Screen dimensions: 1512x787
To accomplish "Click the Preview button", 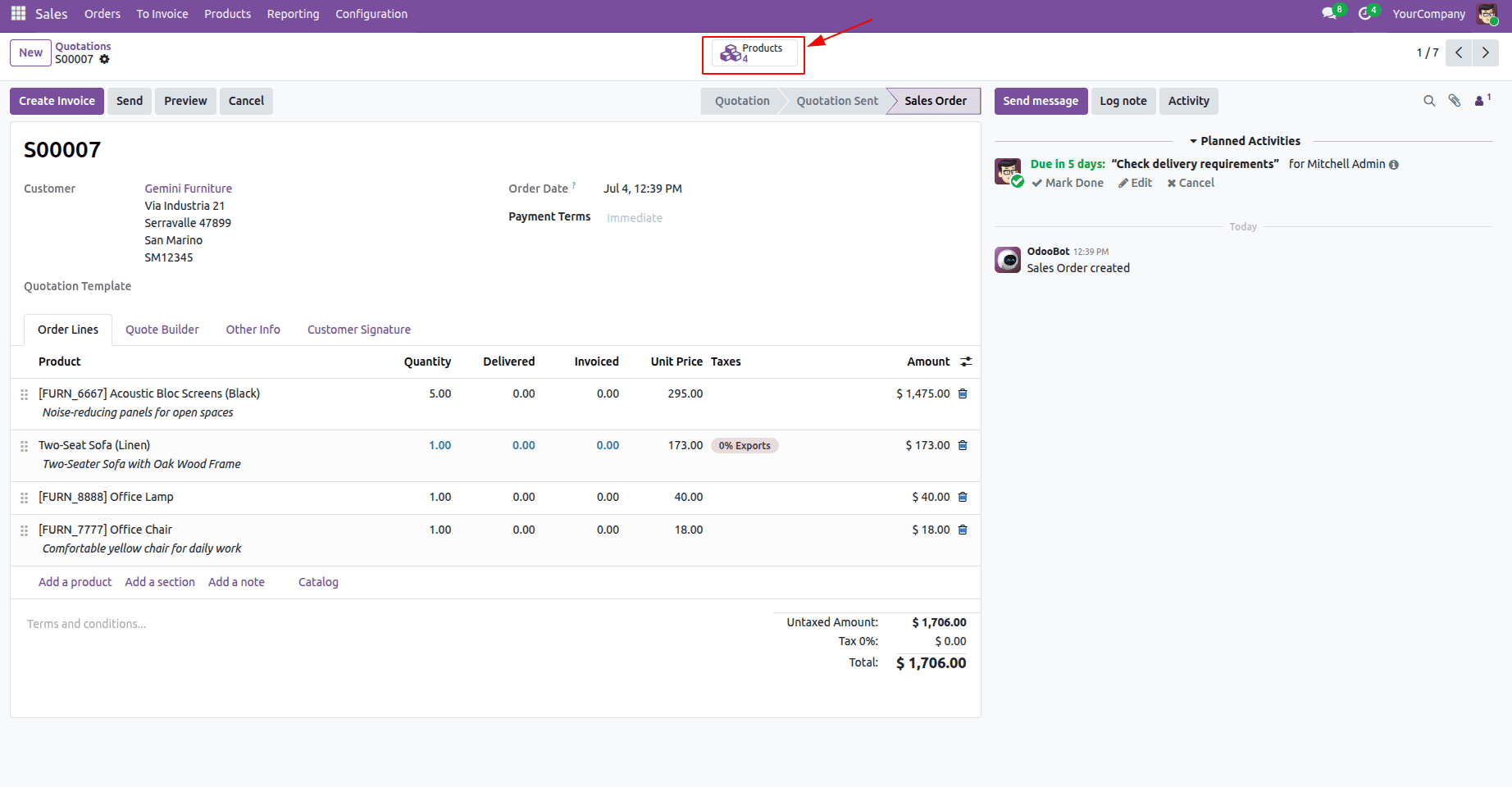I will [x=185, y=101].
